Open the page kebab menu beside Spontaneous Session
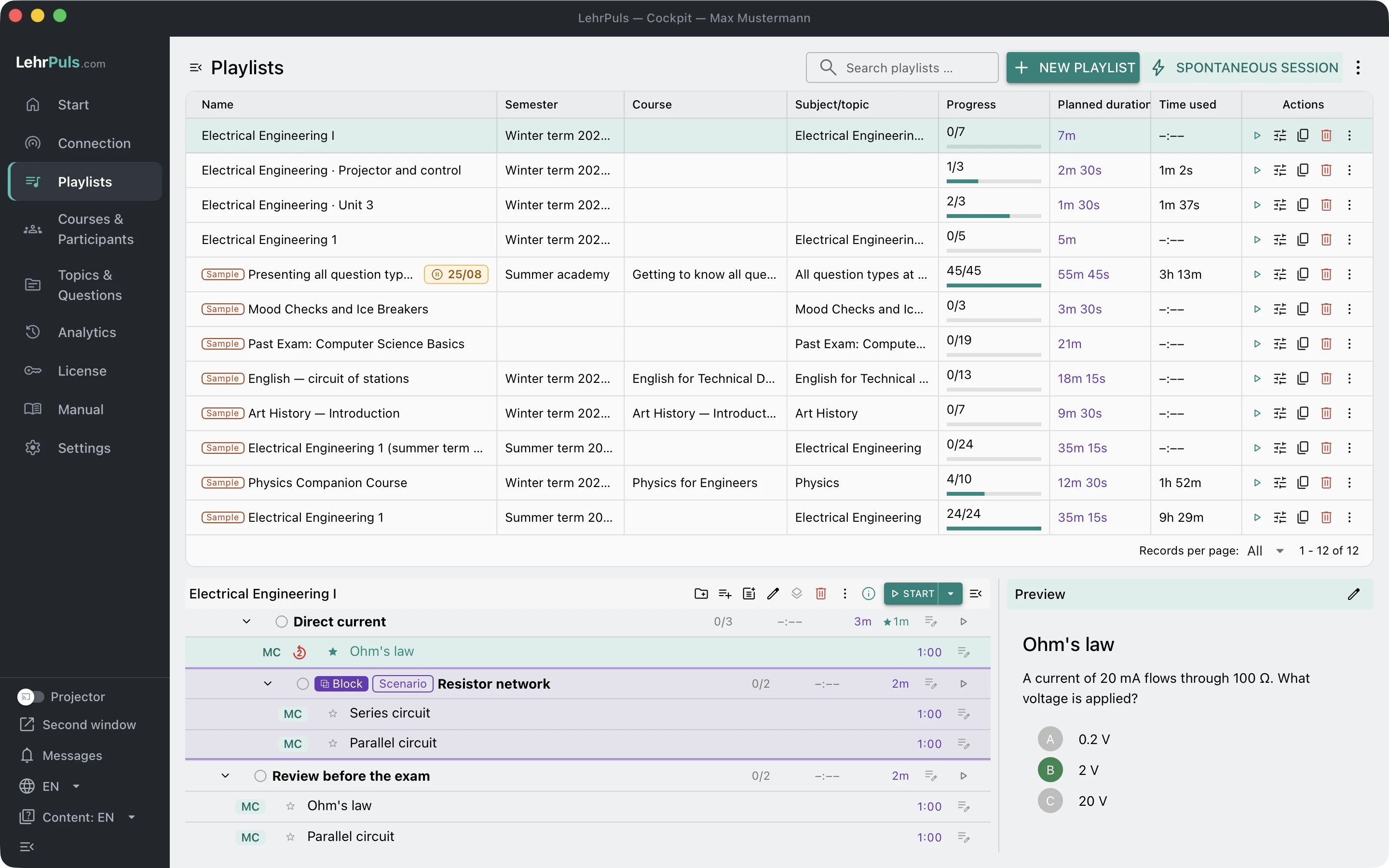This screenshot has width=1389, height=868. pos(1358,68)
